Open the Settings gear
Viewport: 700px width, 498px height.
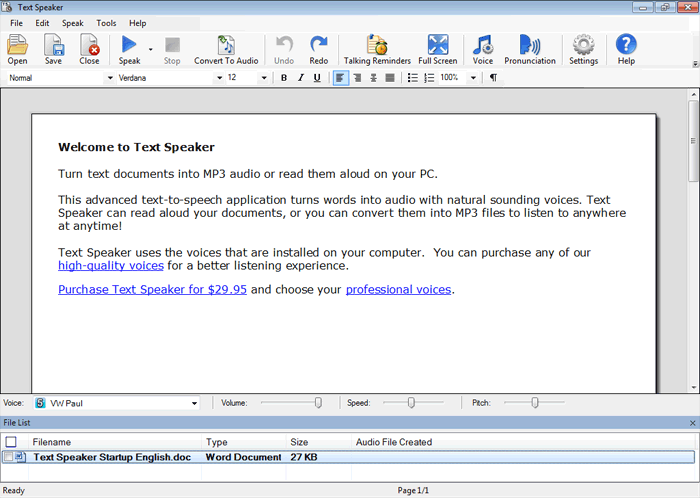[x=583, y=48]
